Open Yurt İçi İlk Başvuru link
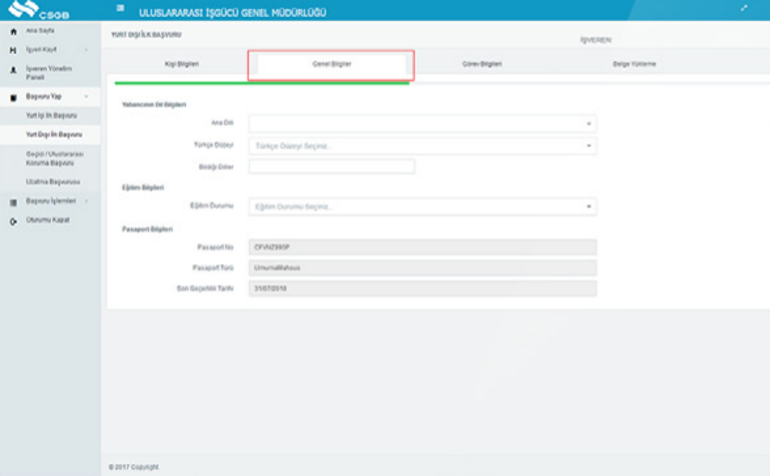The height and width of the screenshot is (476, 770). (x=51, y=115)
